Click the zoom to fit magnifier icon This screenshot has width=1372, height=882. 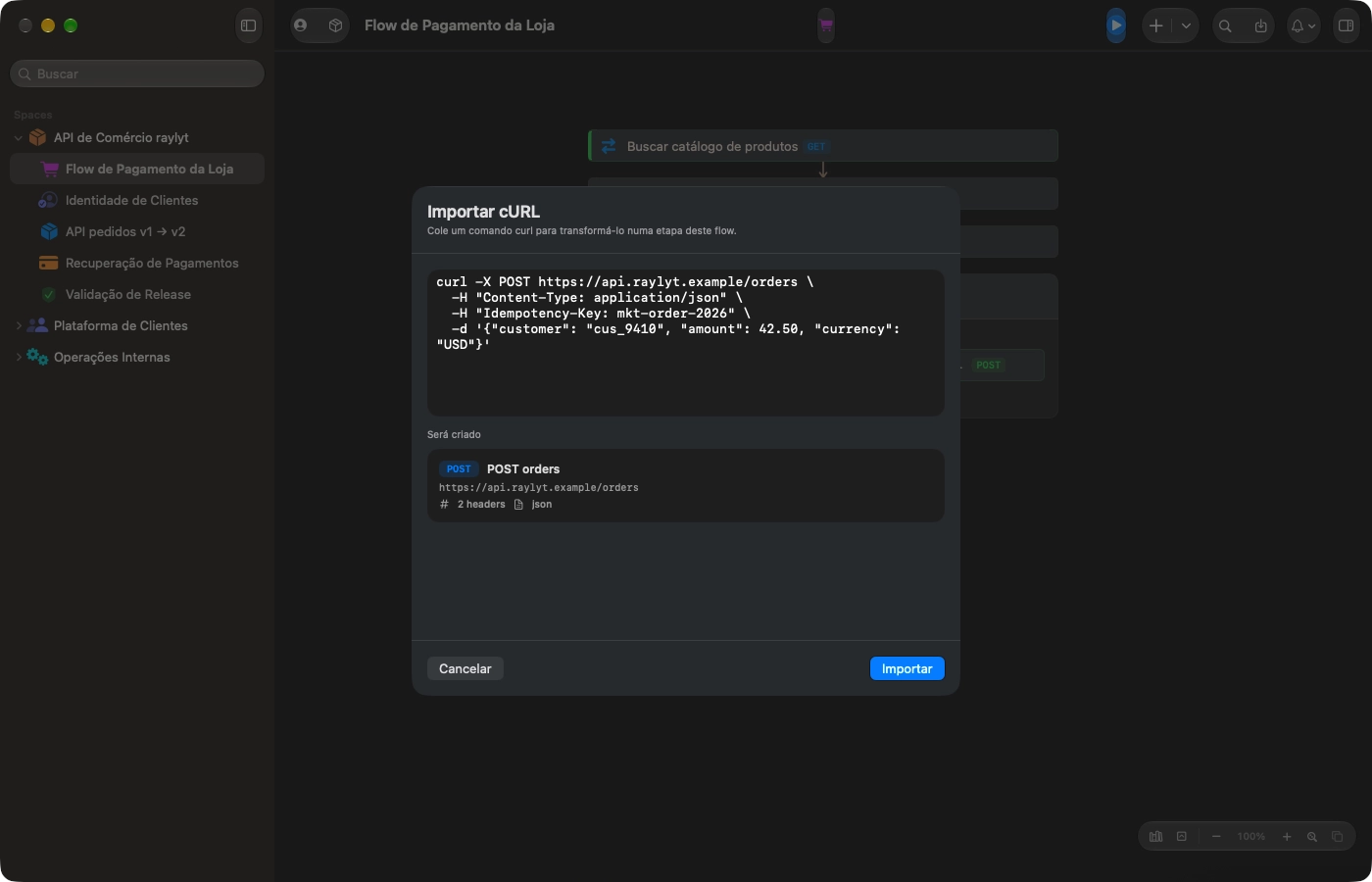[1312, 836]
